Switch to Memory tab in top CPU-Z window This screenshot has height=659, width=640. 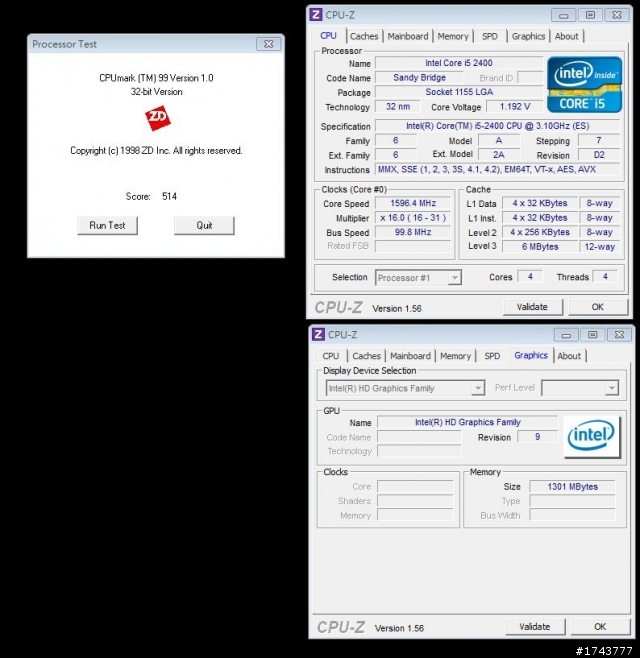[x=453, y=36]
